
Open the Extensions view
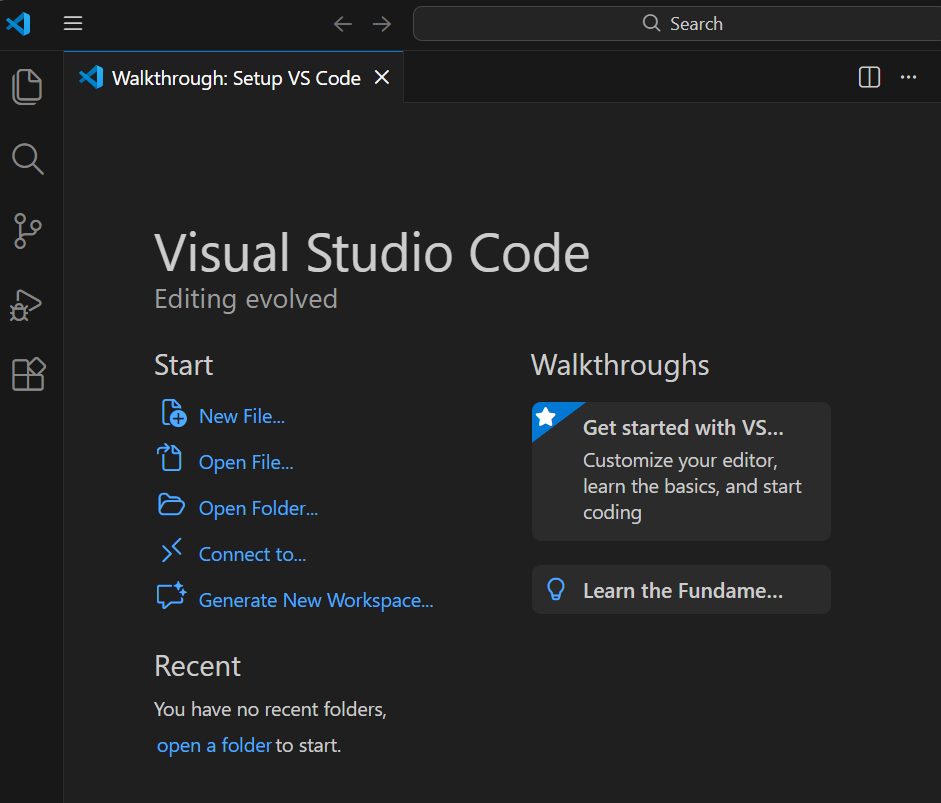click(x=28, y=374)
